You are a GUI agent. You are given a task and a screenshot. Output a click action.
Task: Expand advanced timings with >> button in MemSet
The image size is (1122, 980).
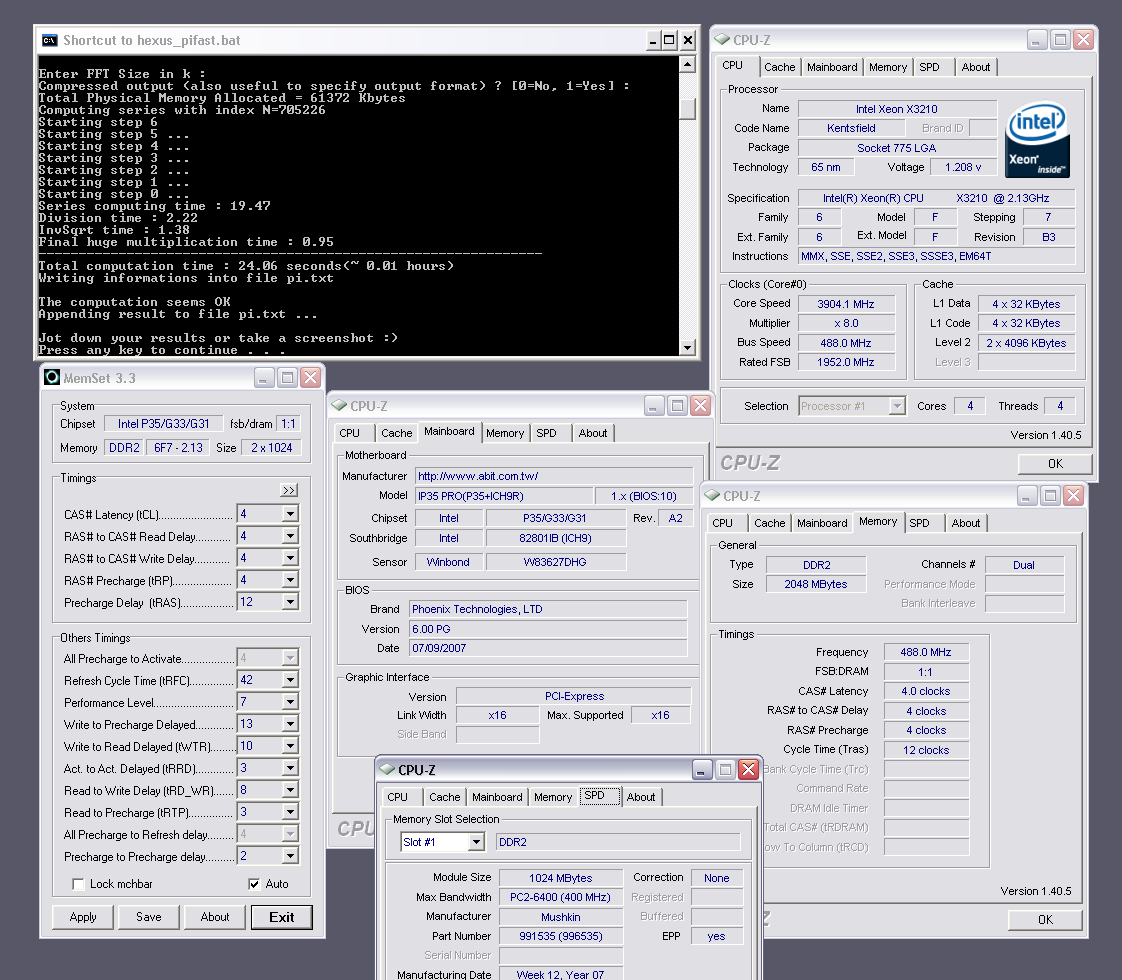coord(289,490)
